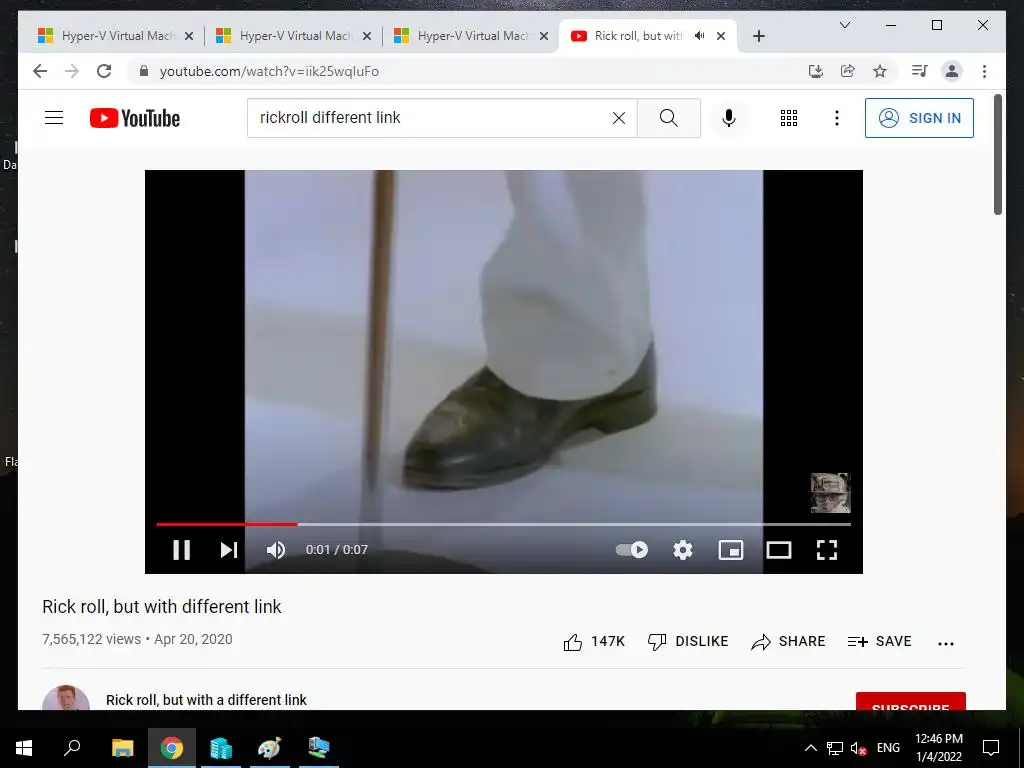1024x768 pixels.
Task: Open the channel avatar image
Action: pos(66,697)
